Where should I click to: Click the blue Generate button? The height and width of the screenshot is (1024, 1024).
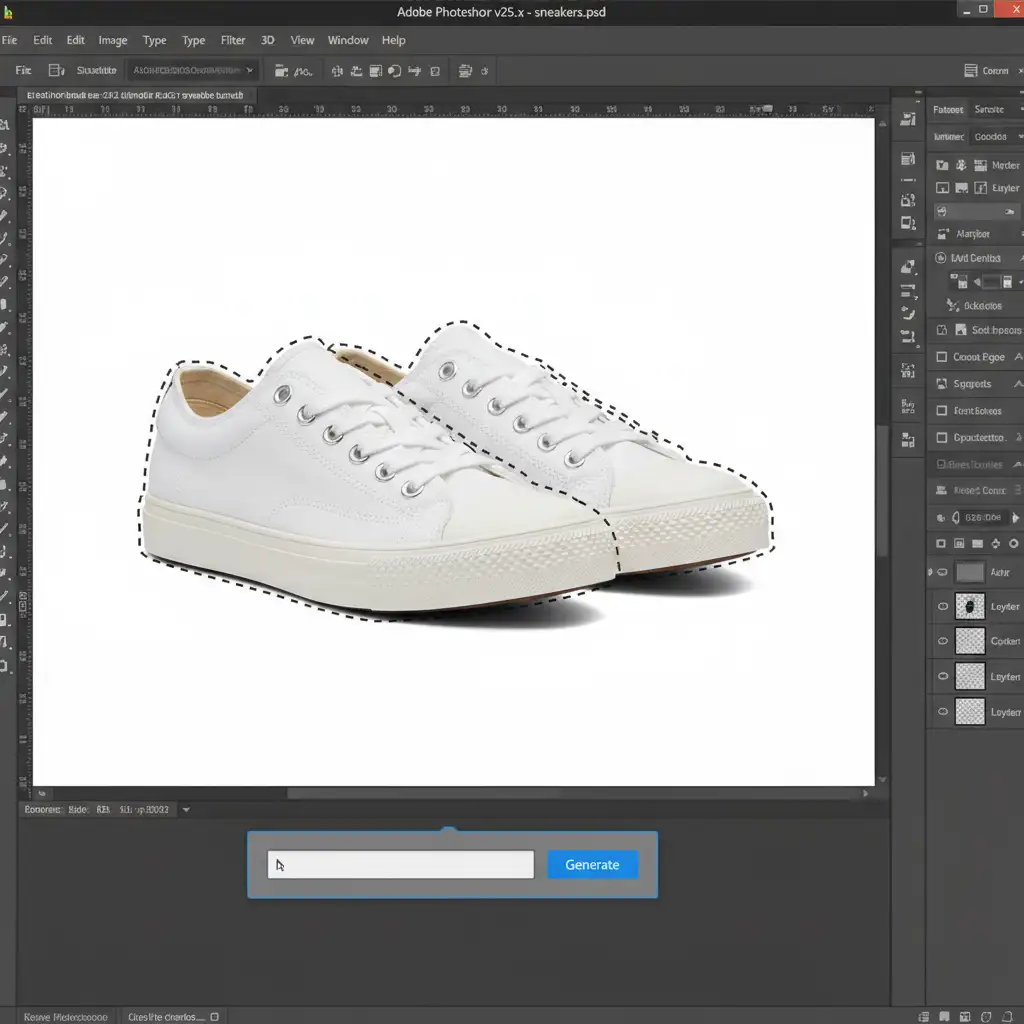592,865
